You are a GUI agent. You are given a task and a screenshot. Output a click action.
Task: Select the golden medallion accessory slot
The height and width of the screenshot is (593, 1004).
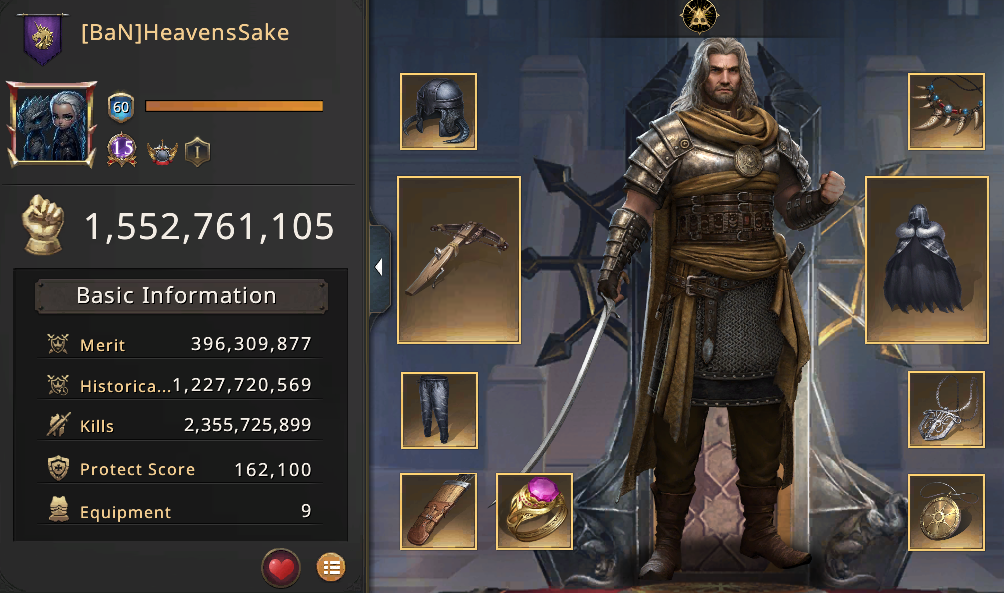[x=946, y=512]
